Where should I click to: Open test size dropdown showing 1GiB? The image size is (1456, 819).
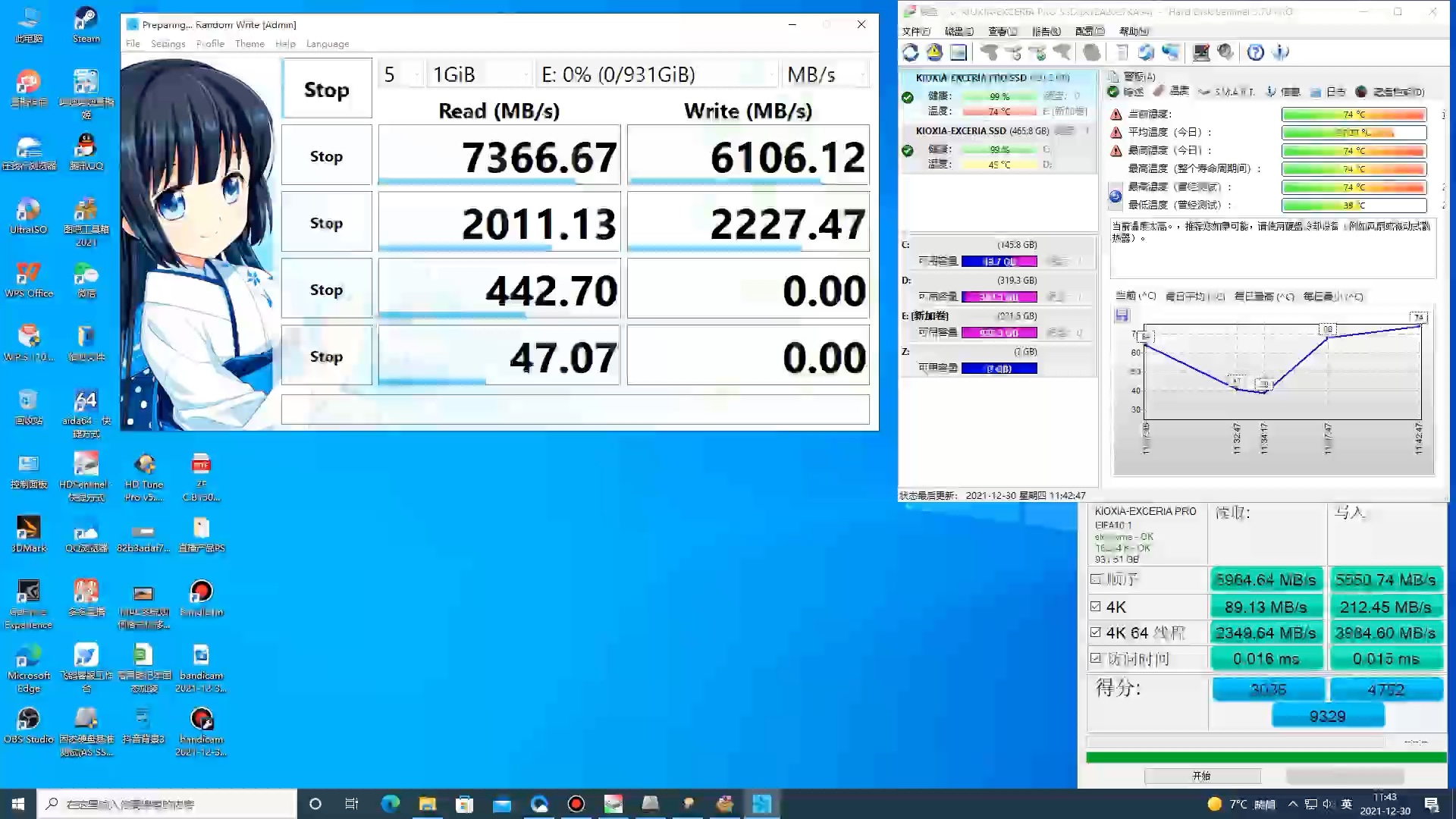pos(479,74)
